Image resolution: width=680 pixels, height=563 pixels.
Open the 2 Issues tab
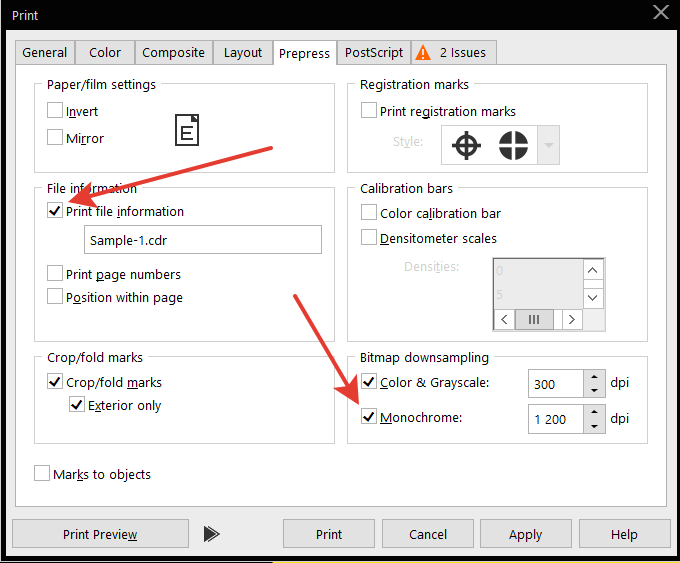[454, 52]
